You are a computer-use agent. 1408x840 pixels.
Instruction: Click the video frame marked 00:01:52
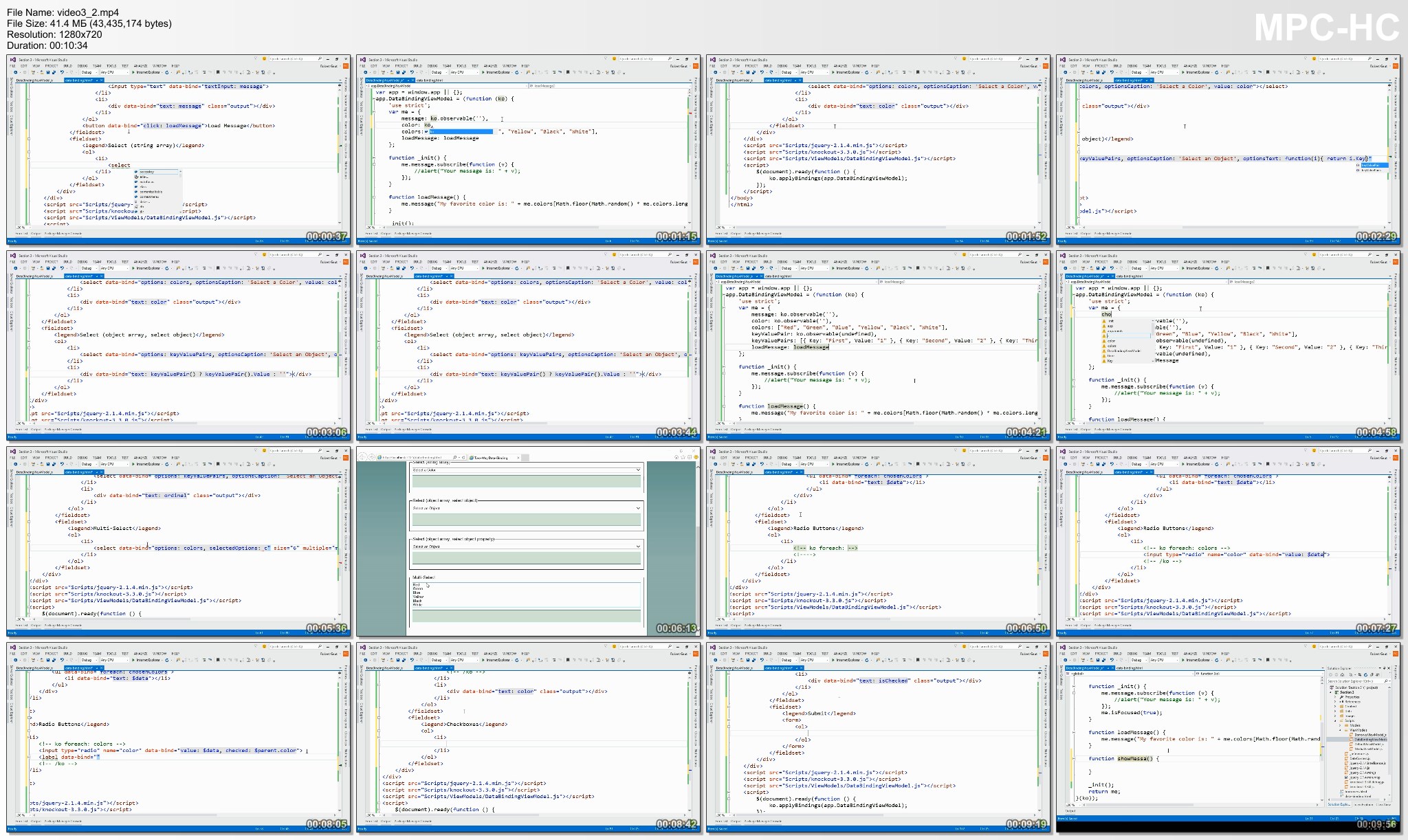pyautogui.click(x=879, y=150)
